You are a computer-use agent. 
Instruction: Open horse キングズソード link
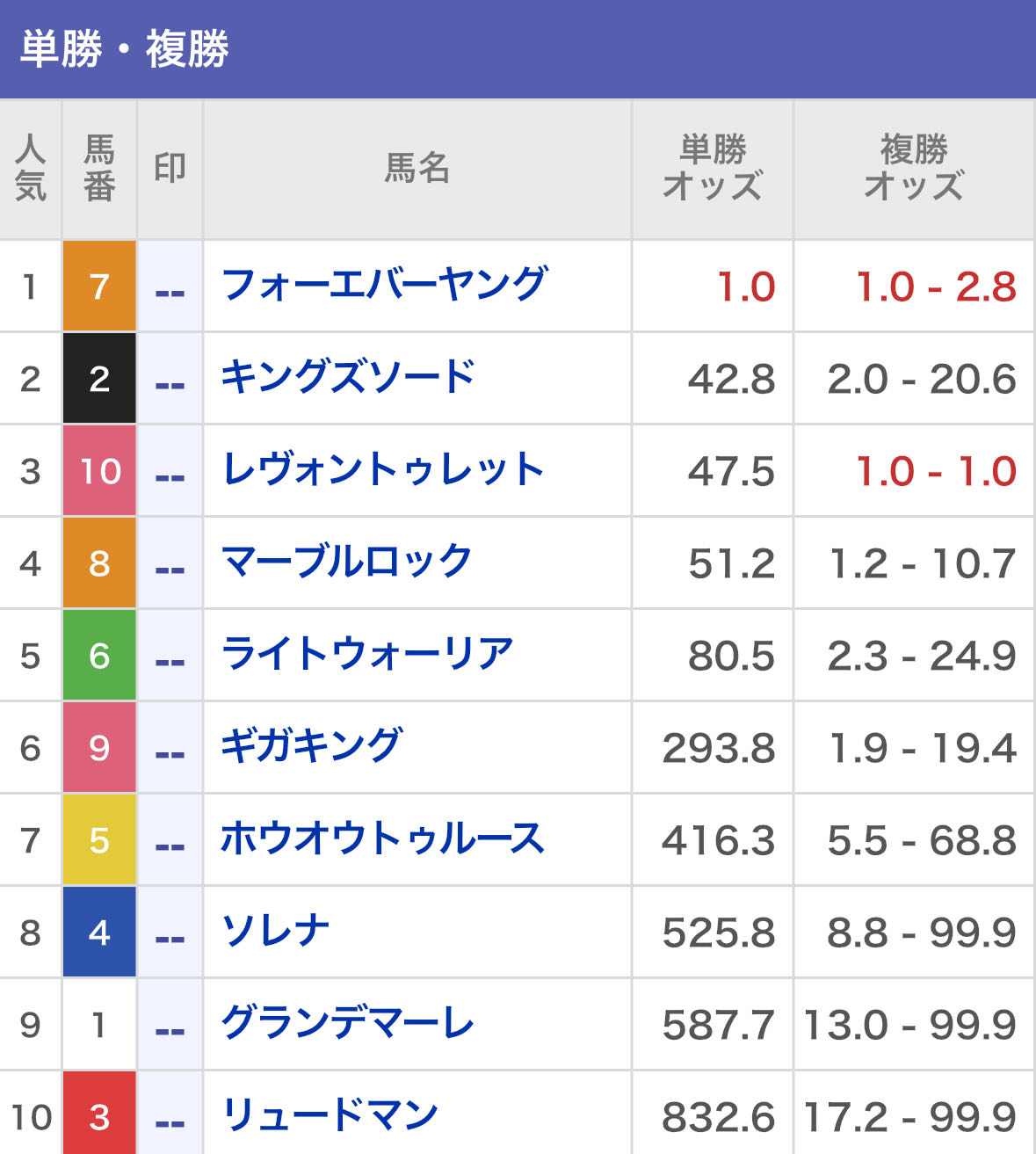[x=347, y=377]
